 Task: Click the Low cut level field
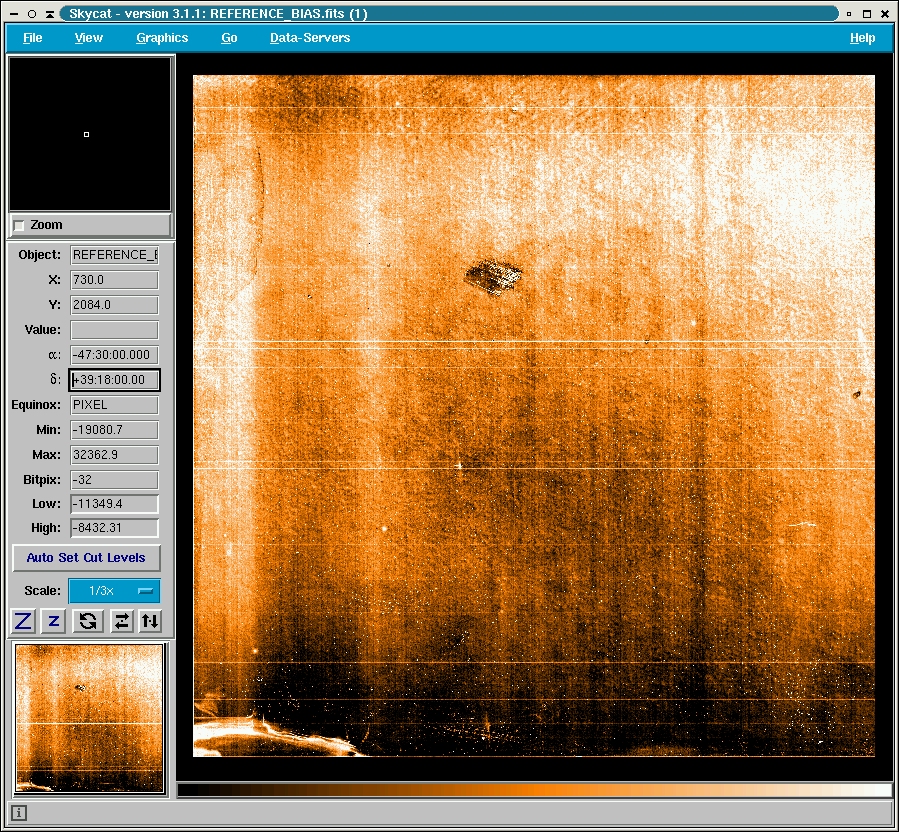pyautogui.click(x=114, y=504)
